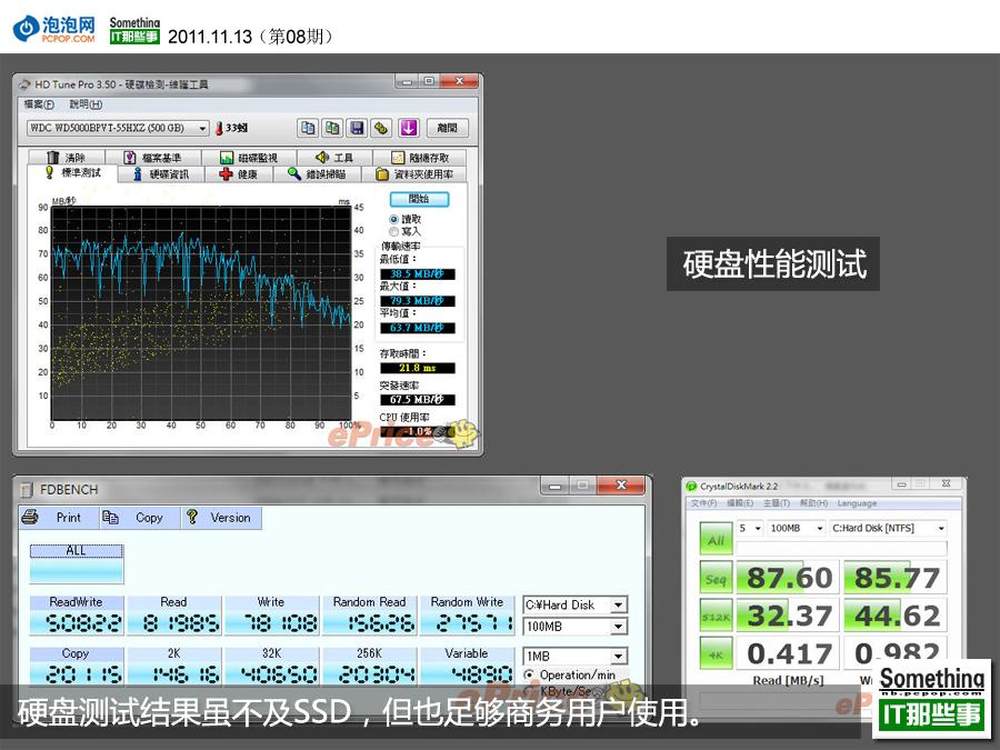Click the 21.8 ms access time value
The image size is (1000, 750).
coord(418,368)
